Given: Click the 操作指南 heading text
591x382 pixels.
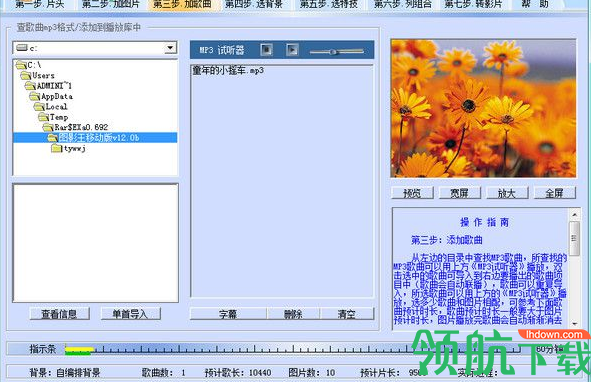Looking at the screenshot, I should coord(484,222).
